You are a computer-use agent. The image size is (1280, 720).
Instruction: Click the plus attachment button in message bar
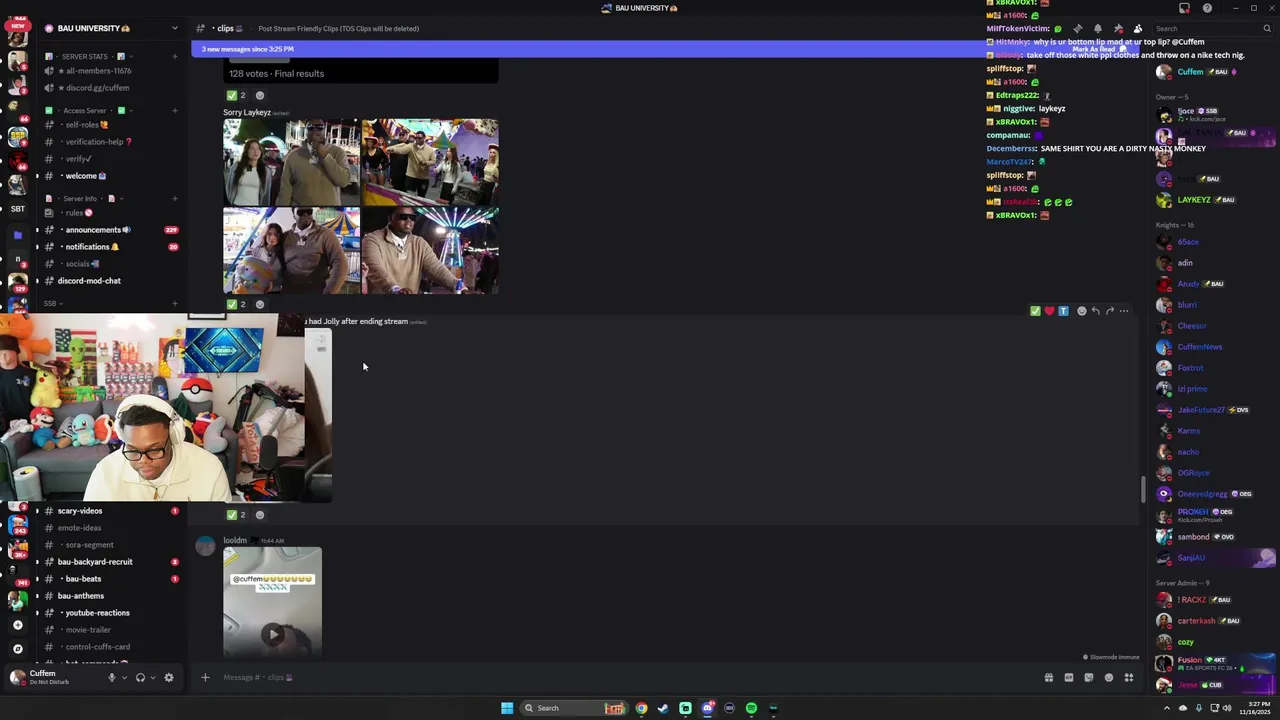click(x=205, y=677)
